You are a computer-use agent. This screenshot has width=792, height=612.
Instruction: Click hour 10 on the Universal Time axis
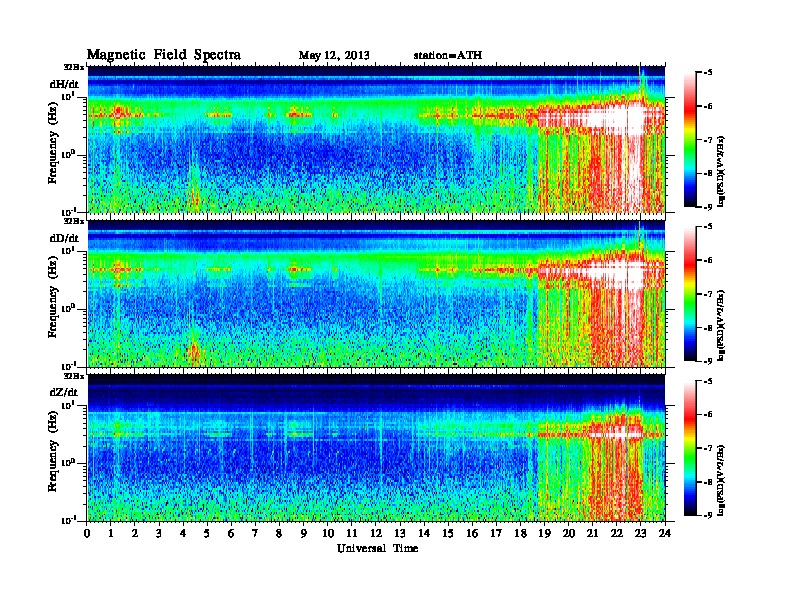coord(328,533)
